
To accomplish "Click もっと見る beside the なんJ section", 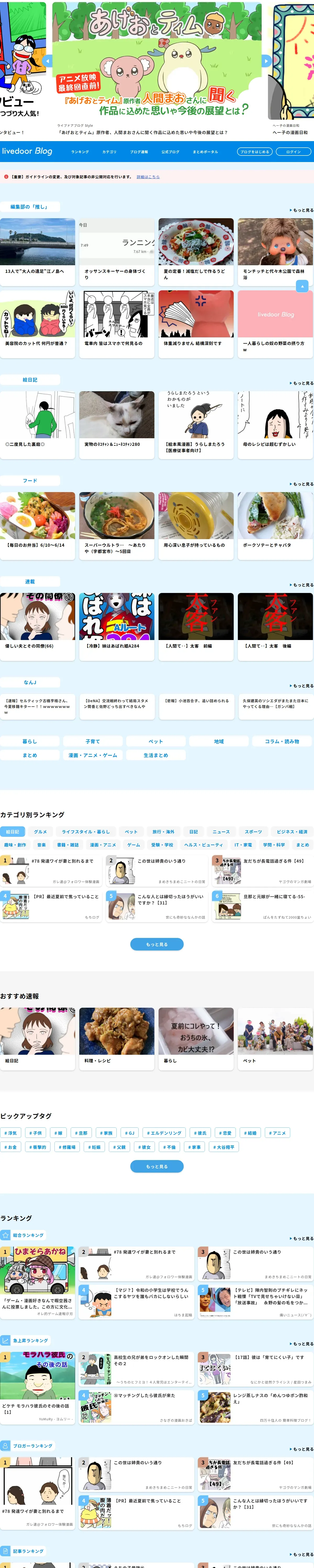I will tap(302, 686).
